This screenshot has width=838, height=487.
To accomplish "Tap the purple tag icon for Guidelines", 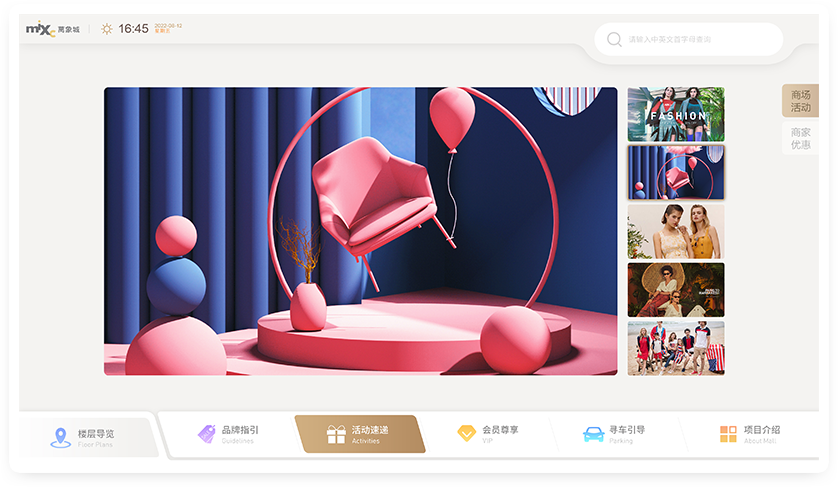I will [x=206, y=434].
